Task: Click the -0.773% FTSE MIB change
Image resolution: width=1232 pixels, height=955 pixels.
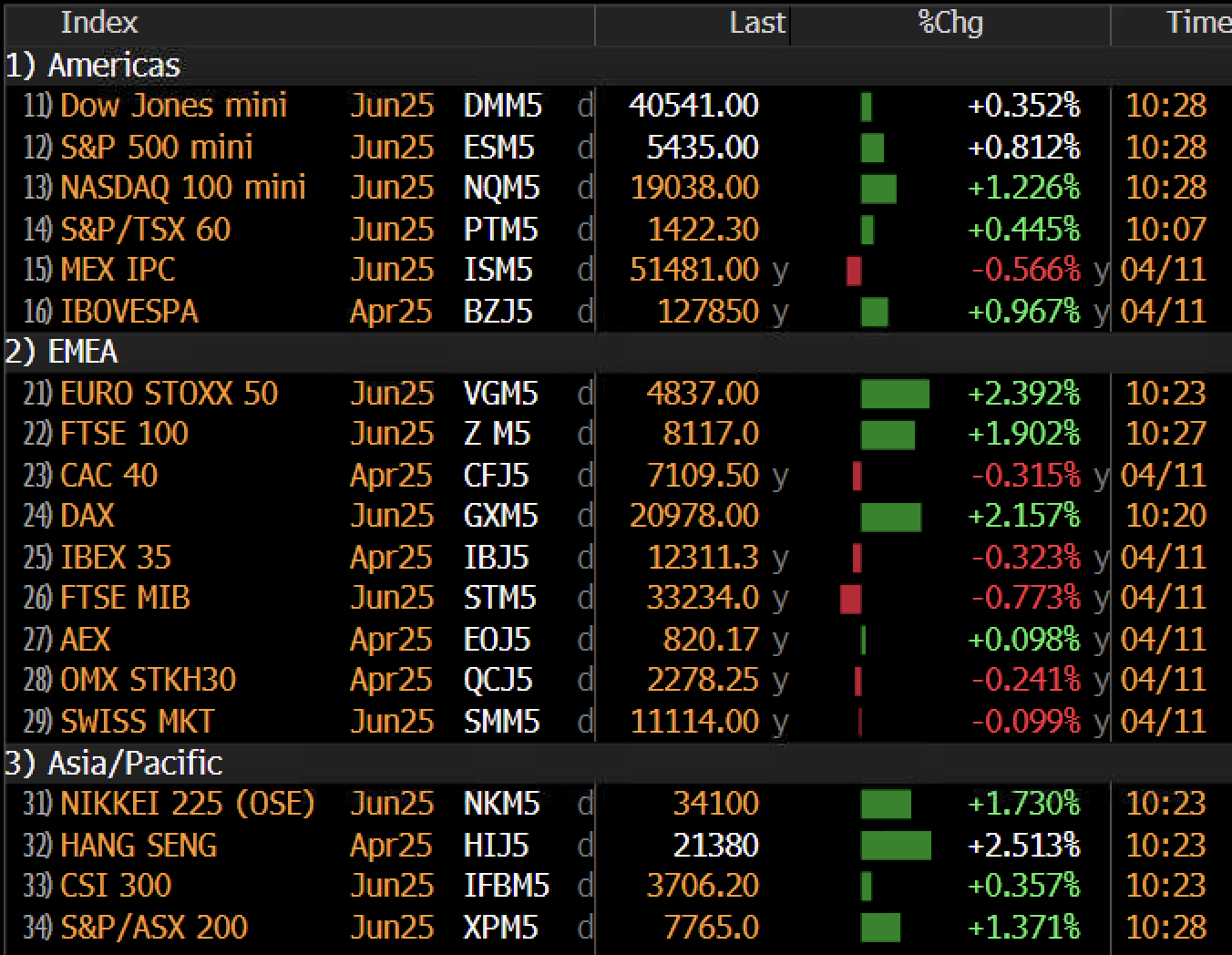Action: [x=1026, y=598]
